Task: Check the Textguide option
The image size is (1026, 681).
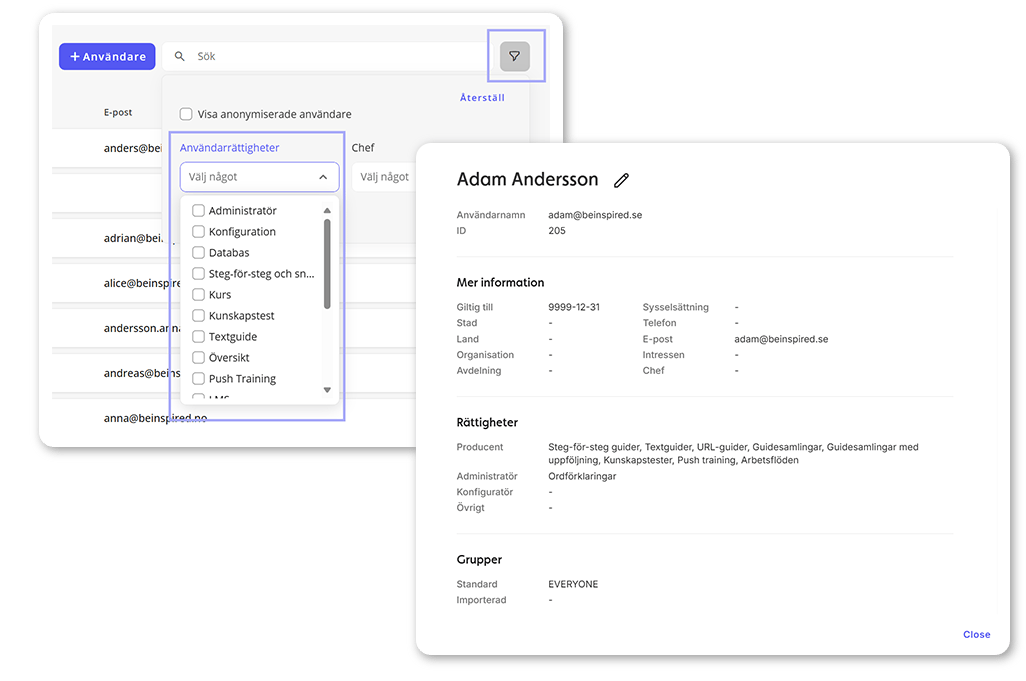Action: coord(198,336)
